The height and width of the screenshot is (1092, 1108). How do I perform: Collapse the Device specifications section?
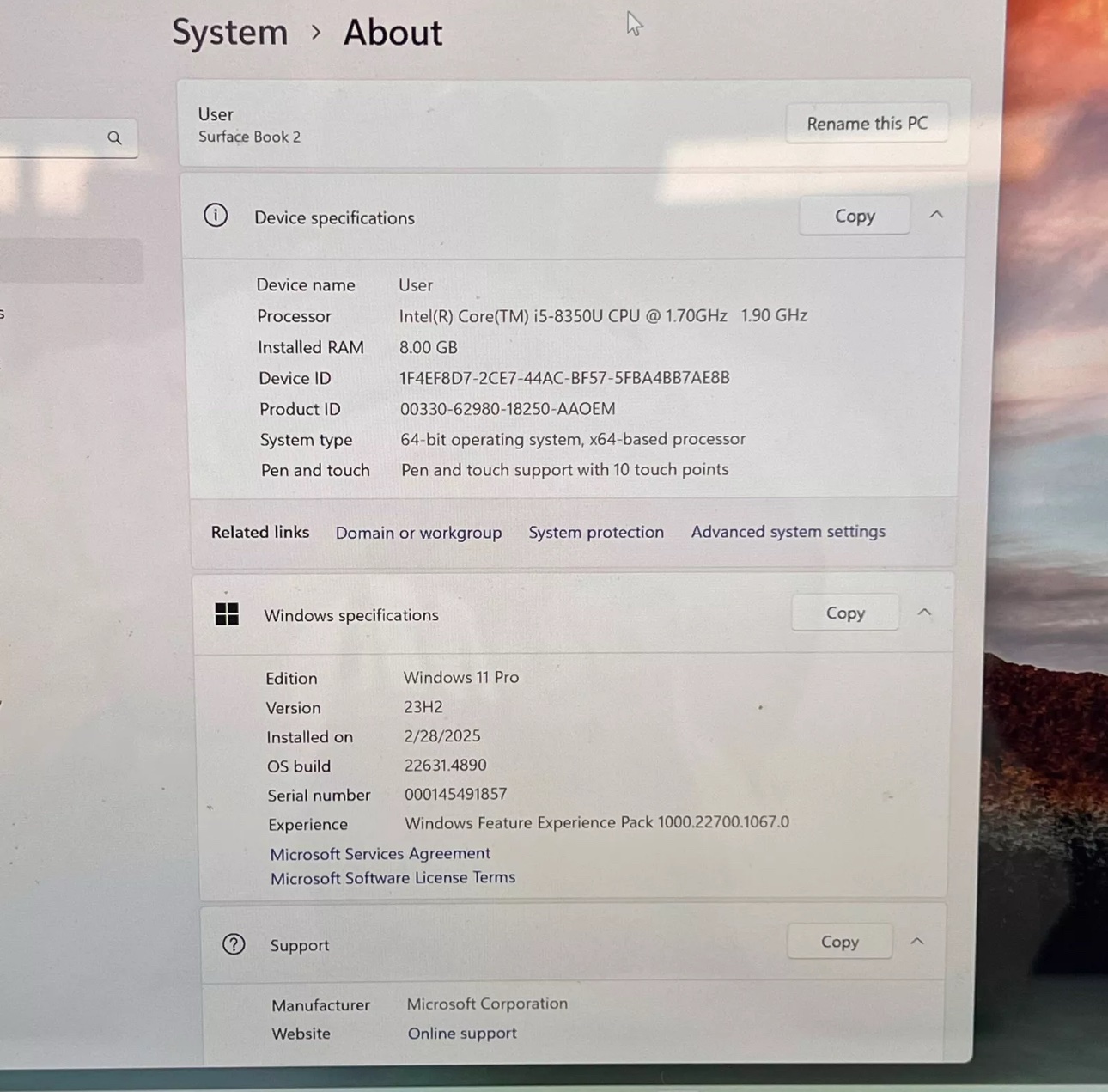coord(936,215)
